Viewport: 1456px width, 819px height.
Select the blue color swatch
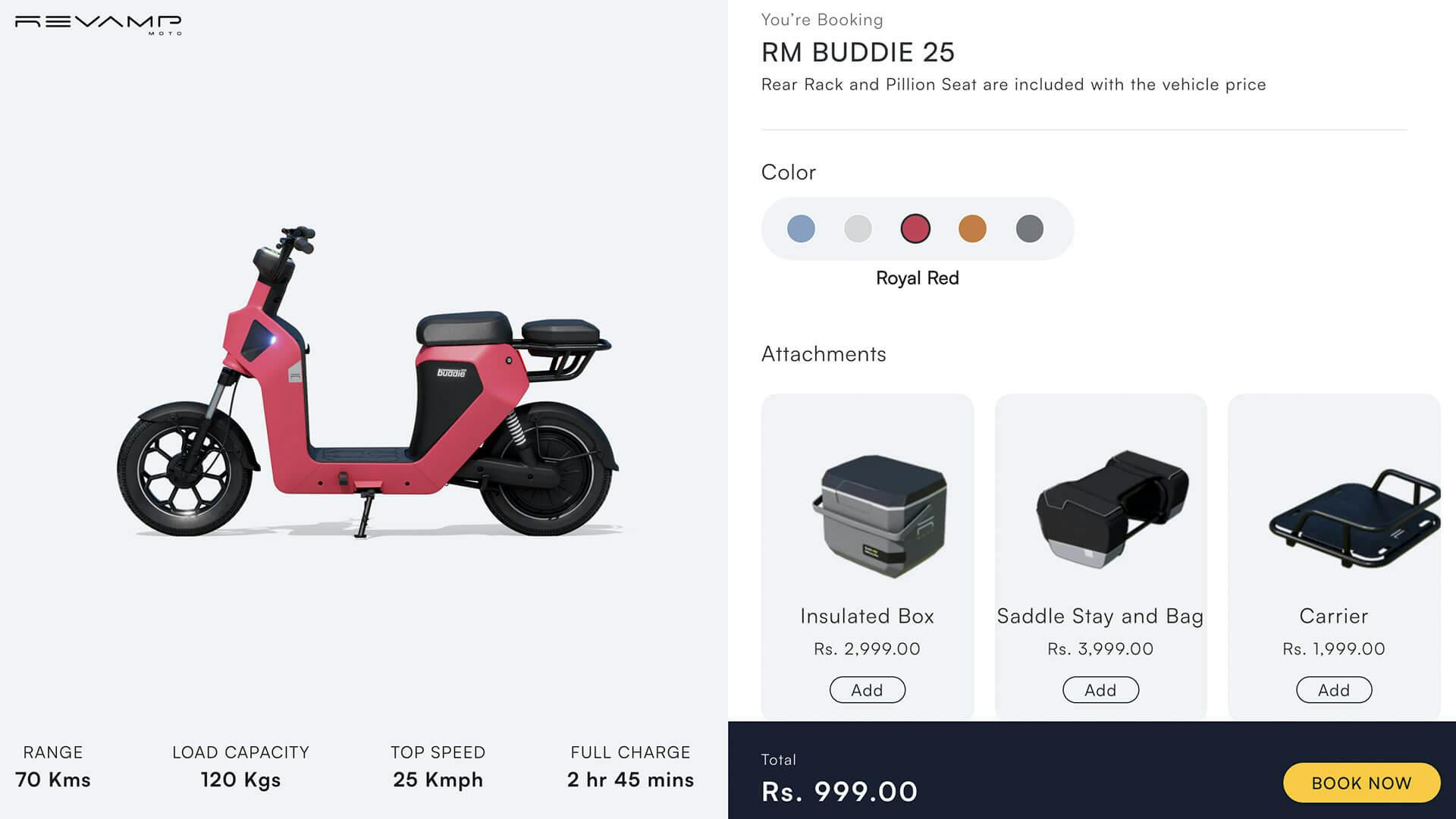pyautogui.click(x=801, y=228)
